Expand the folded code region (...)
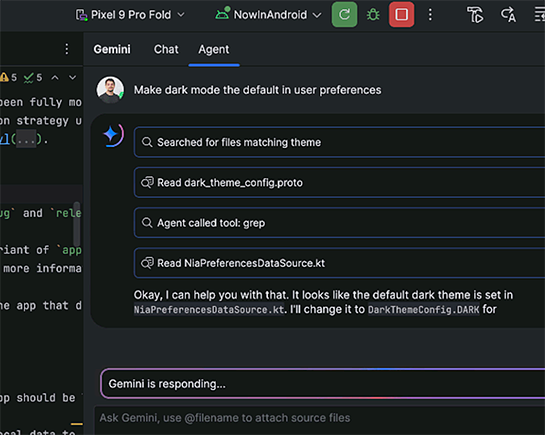The image size is (545, 435). [26, 139]
